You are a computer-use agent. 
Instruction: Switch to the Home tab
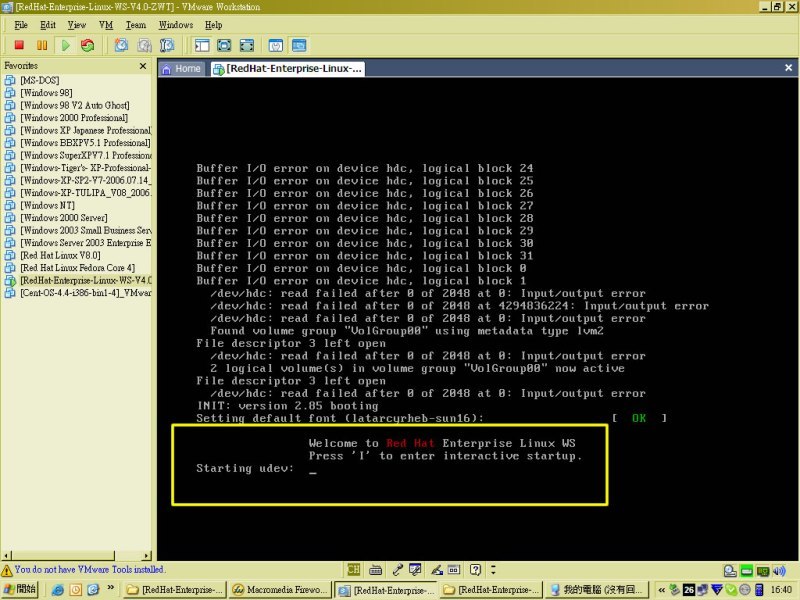point(182,69)
